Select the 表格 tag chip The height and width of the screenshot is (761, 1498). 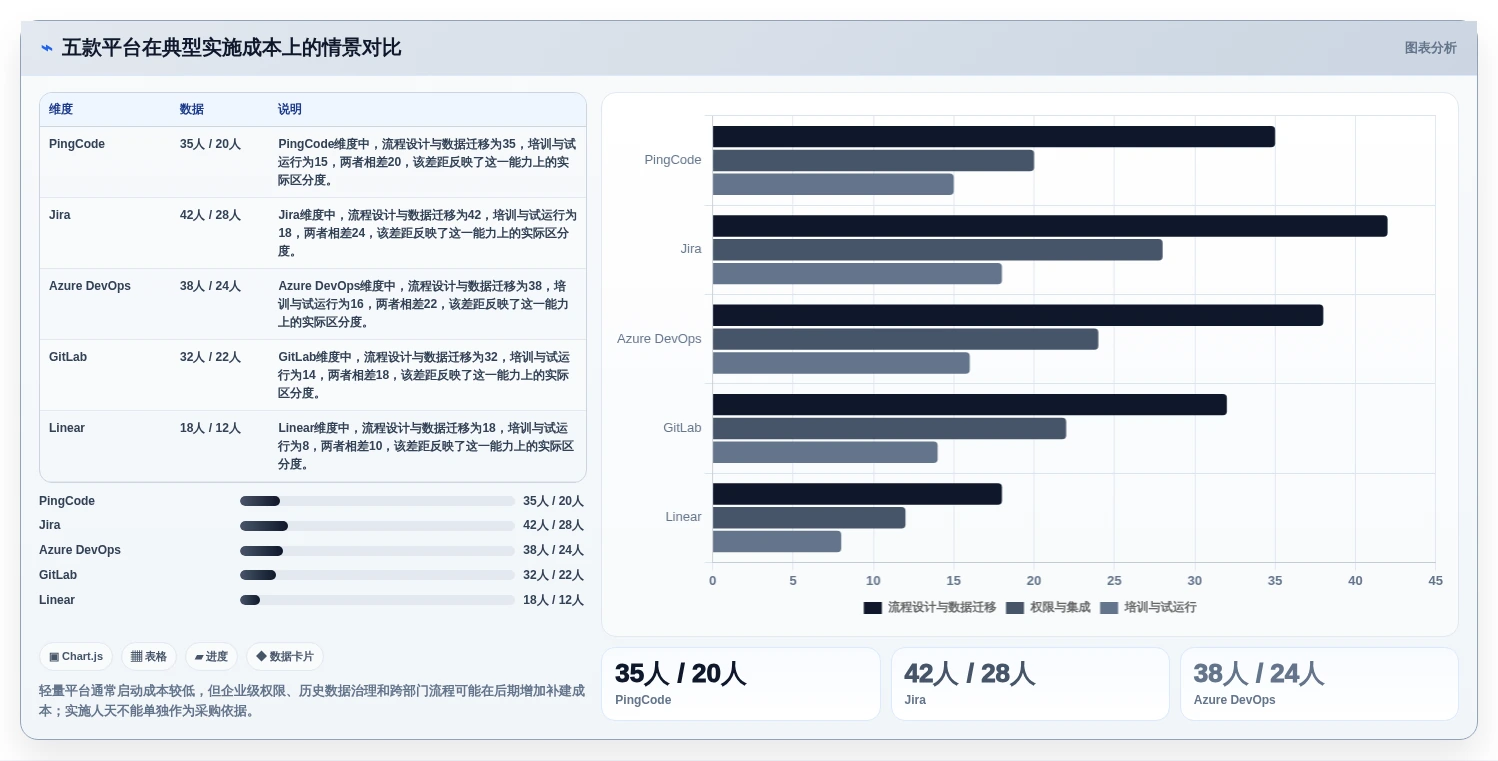tap(149, 656)
